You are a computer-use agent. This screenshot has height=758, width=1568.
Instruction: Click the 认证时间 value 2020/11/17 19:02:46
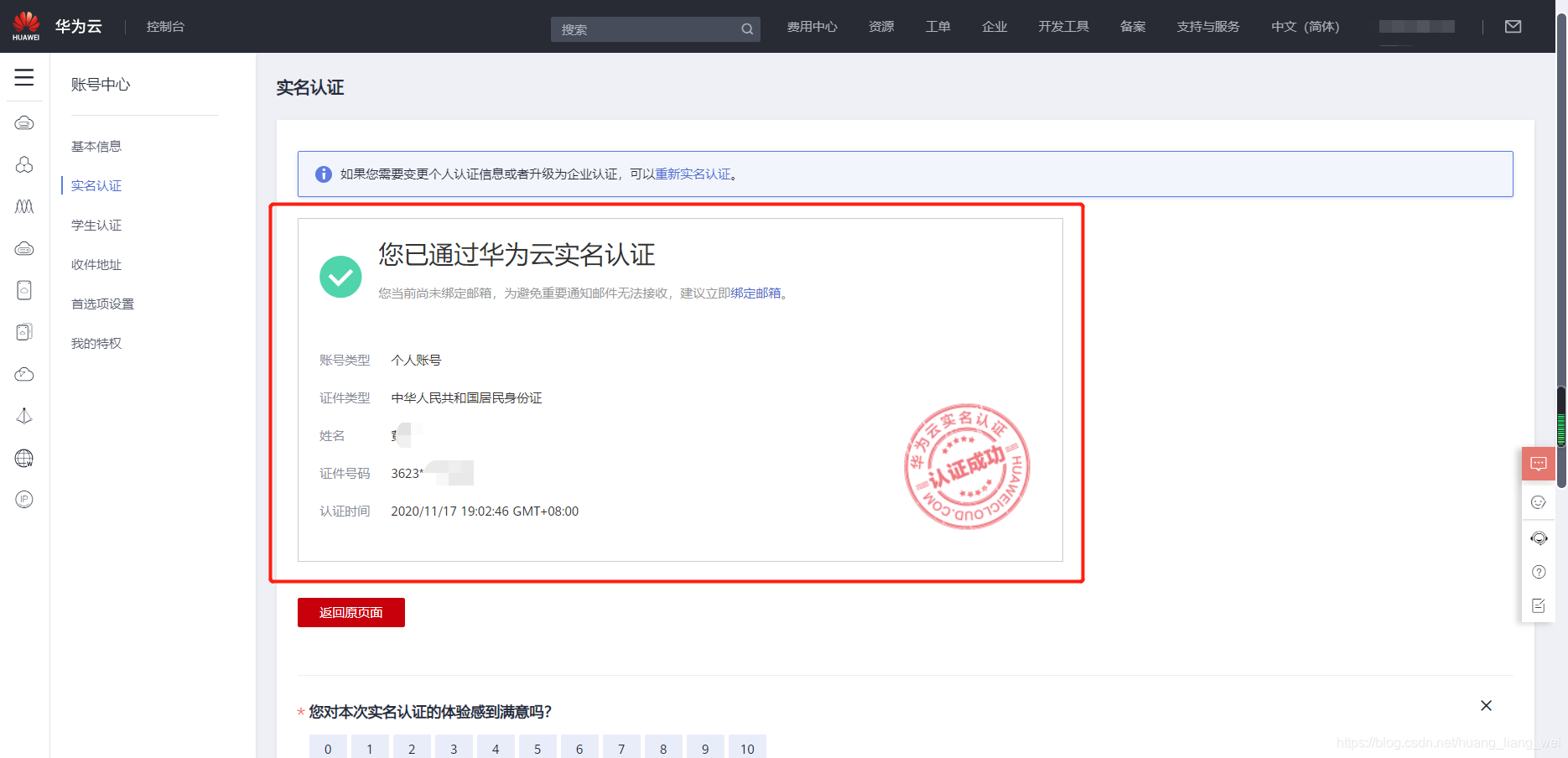click(485, 511)
